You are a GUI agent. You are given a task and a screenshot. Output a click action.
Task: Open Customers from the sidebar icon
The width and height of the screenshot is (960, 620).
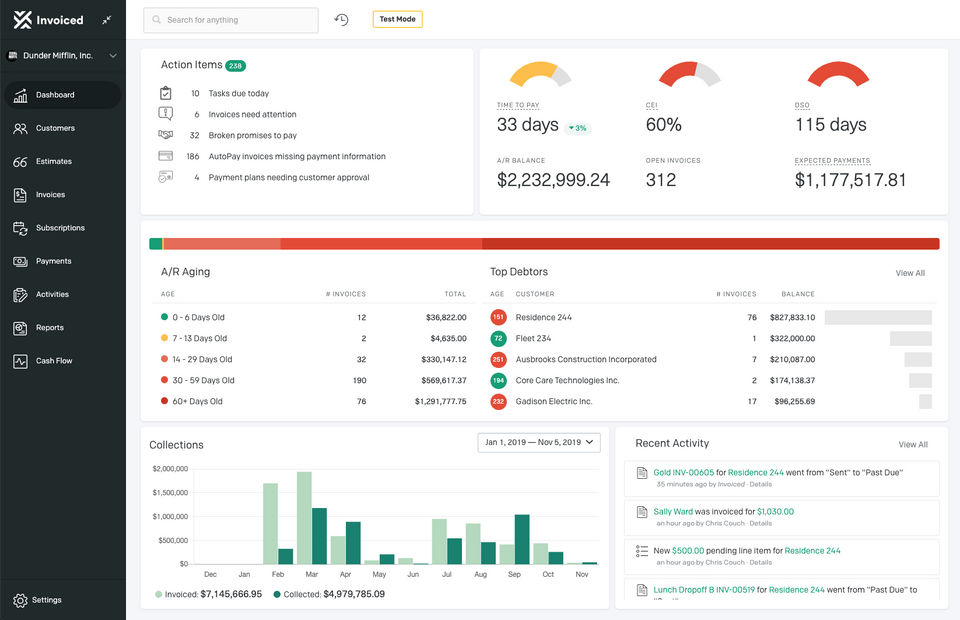pyautogui.click(x=20, y=128)
